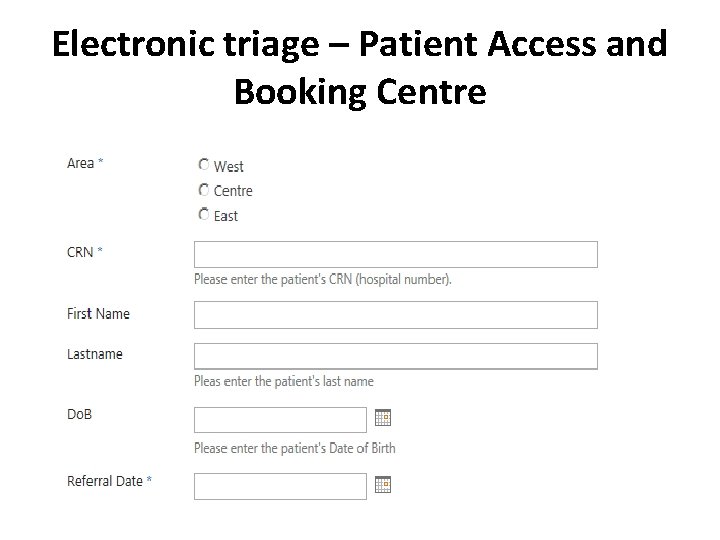The image size is (720, 540).
Task: Click the DoB field label
Action: [x=79, y=414]
